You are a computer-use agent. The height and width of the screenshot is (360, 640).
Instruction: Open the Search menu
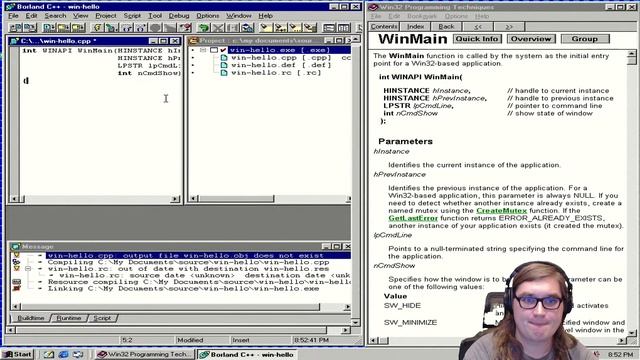(x=55, y=16)
